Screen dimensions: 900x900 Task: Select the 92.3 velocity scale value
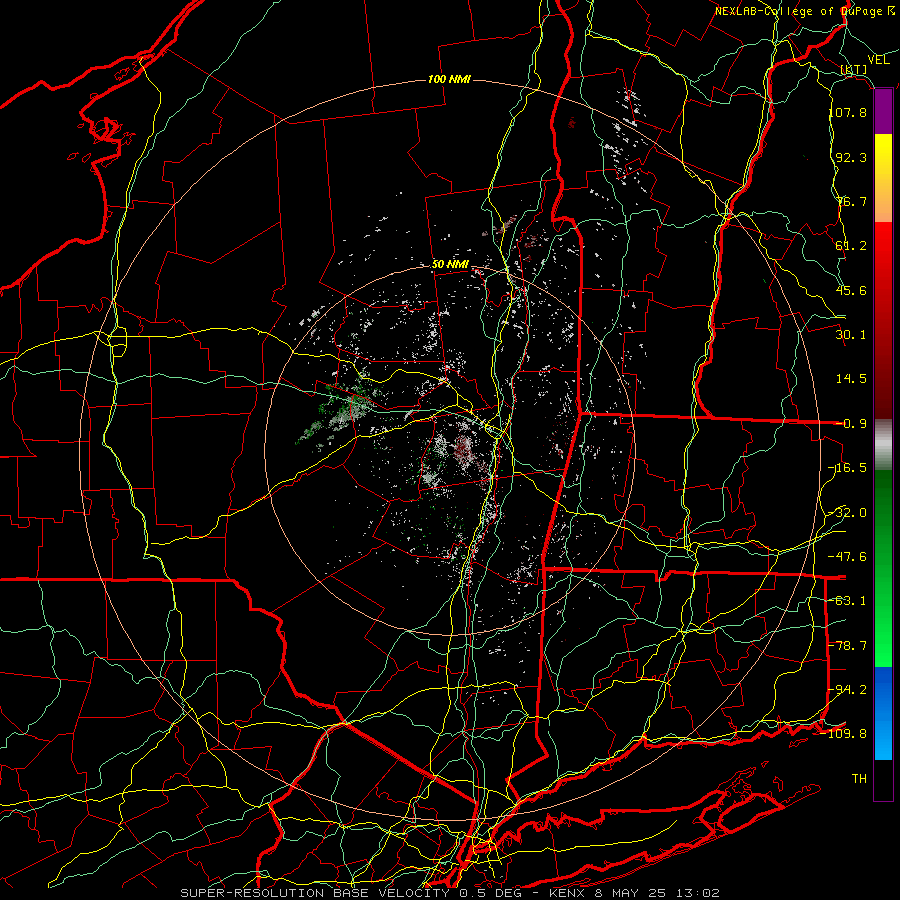click(x=851, y=157)
